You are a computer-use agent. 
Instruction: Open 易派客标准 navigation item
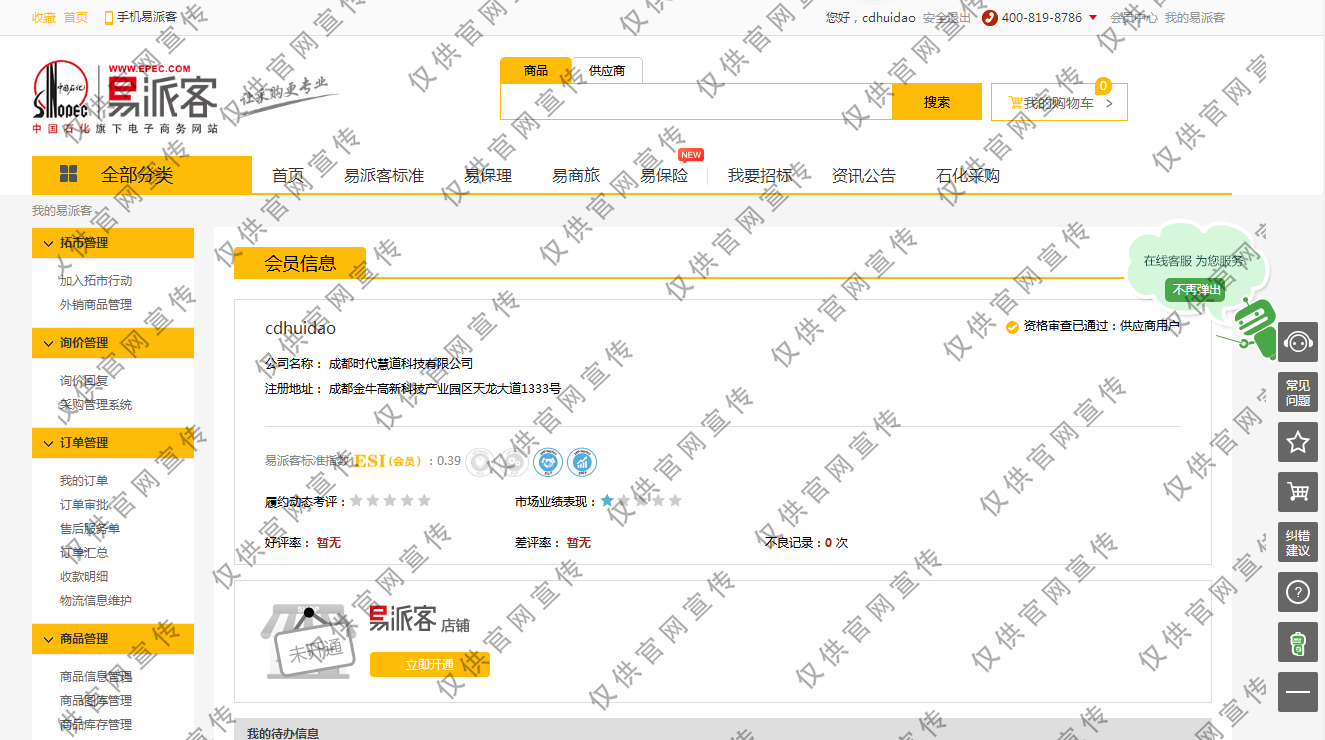(384, 176)
